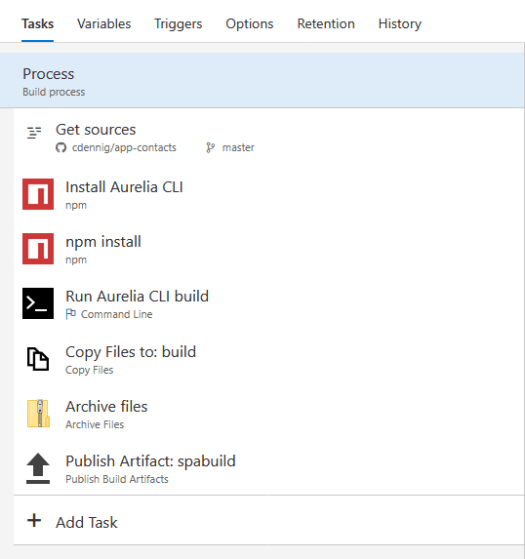Select the Retention tab

click(326, 24)
